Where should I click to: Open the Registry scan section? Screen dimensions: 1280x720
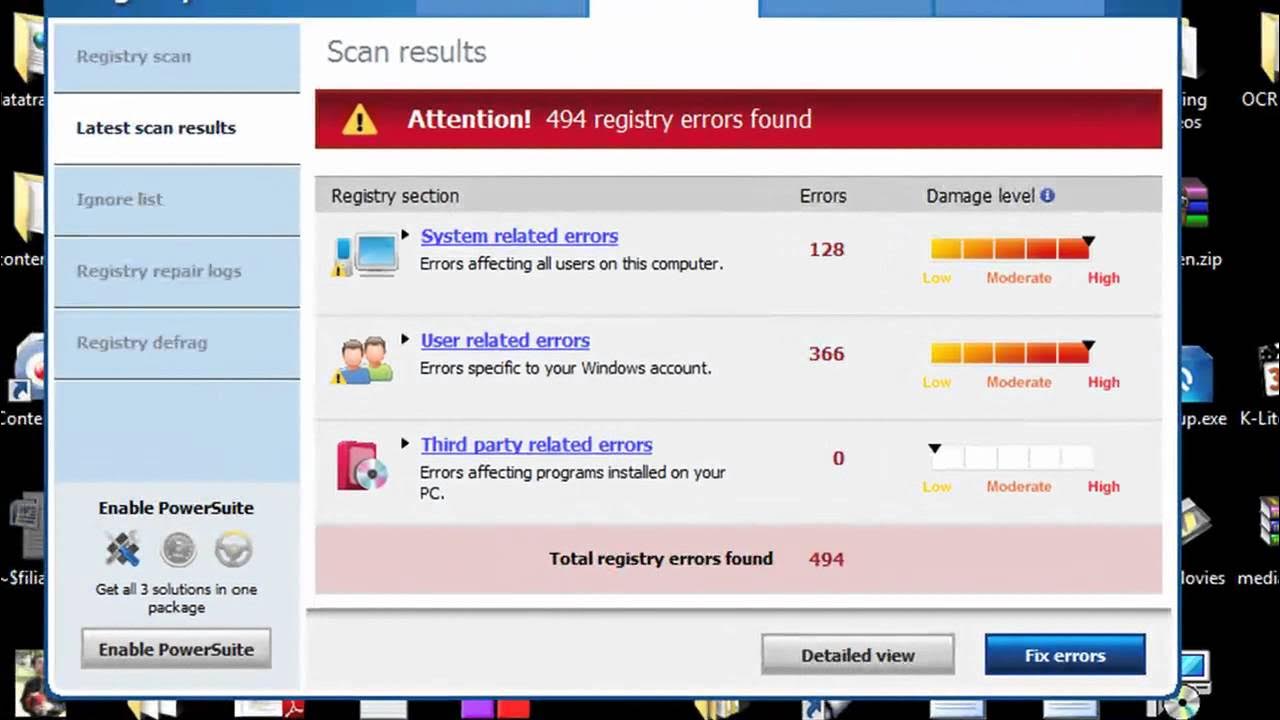coord(177,57)
